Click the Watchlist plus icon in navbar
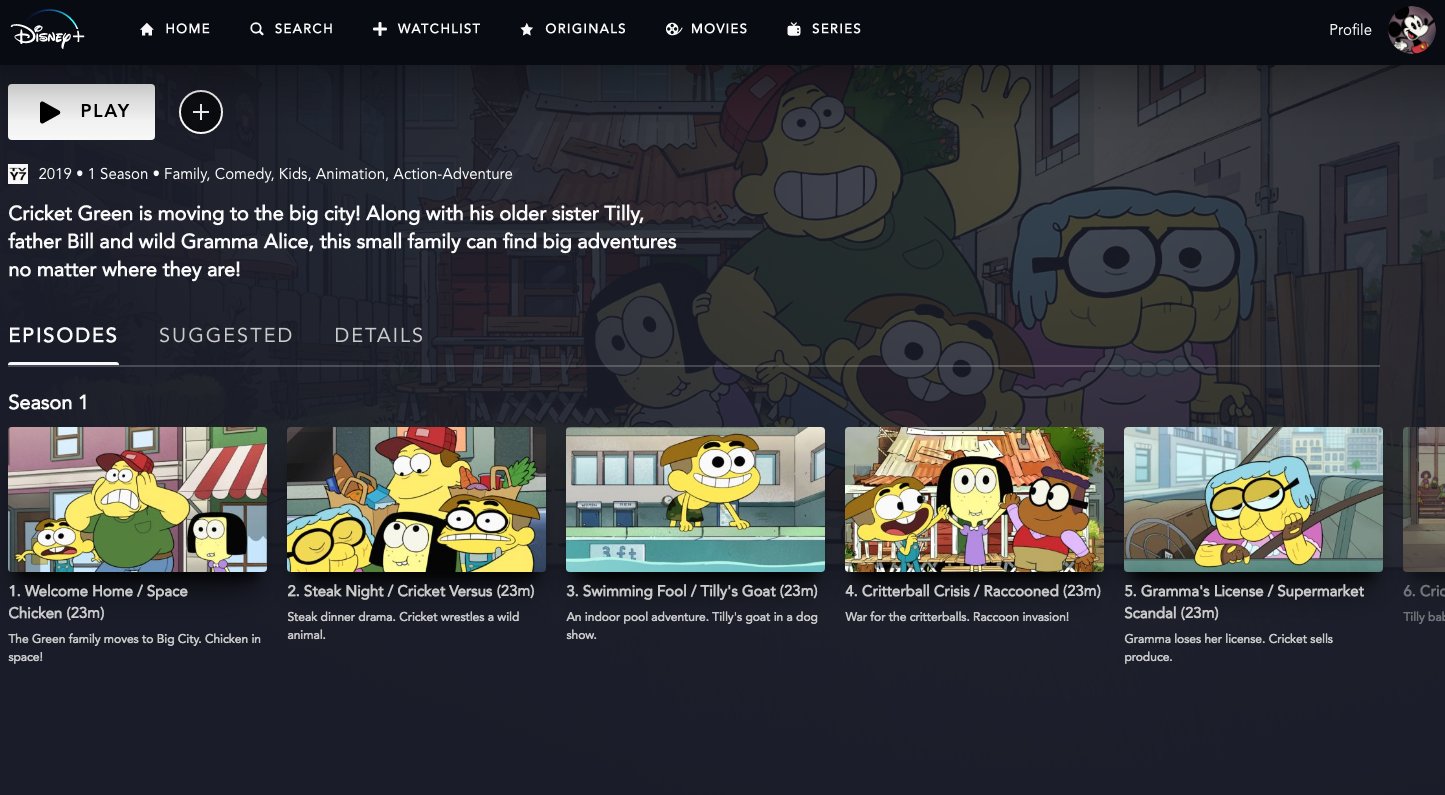The image size is (1445, 795). (379, 30)
